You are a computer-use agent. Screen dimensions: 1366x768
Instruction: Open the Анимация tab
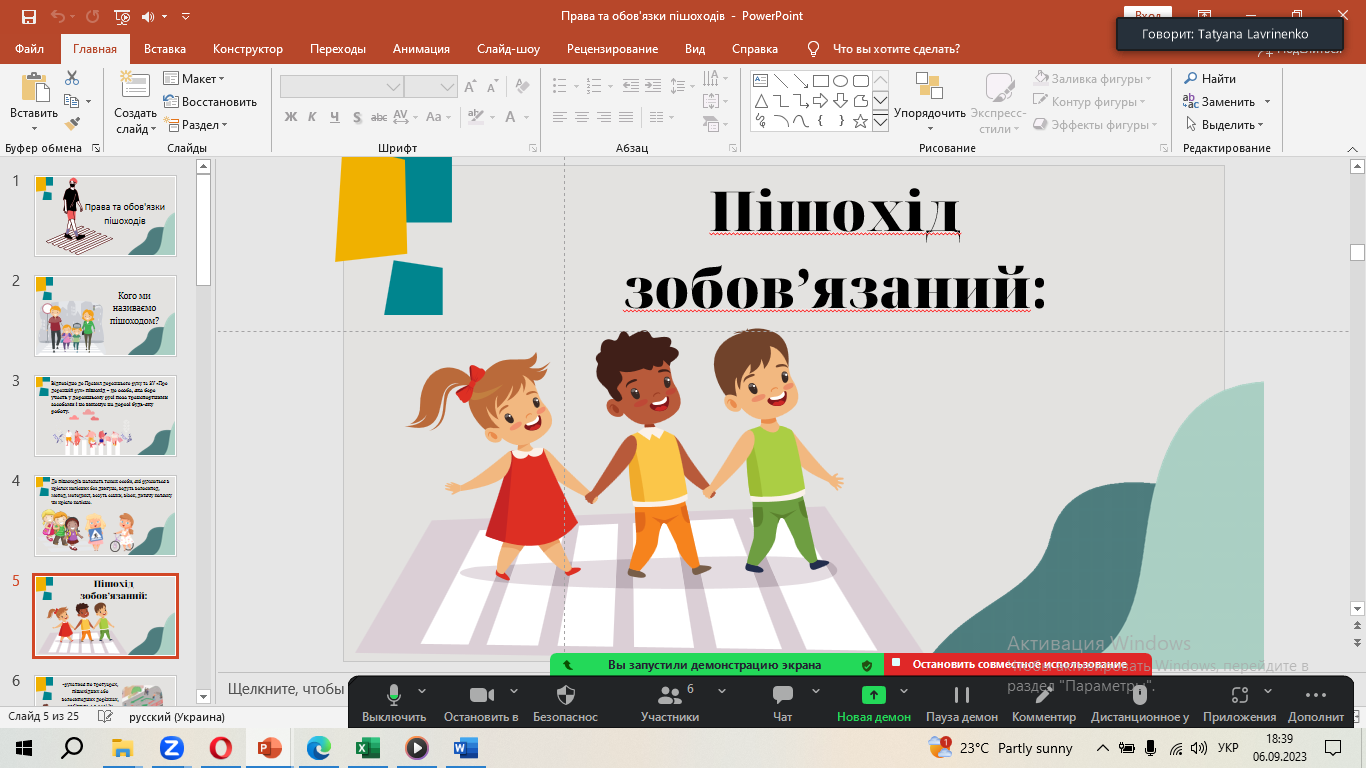pyautogui.click(x=421, y=48)
